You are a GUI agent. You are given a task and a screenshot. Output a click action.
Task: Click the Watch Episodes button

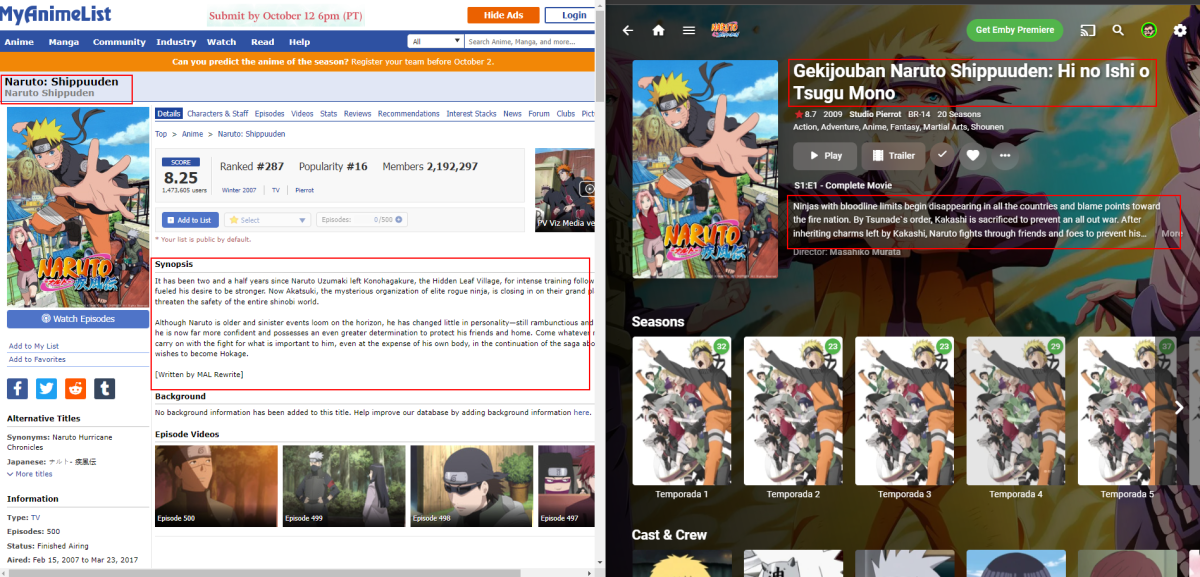[77, 318]
